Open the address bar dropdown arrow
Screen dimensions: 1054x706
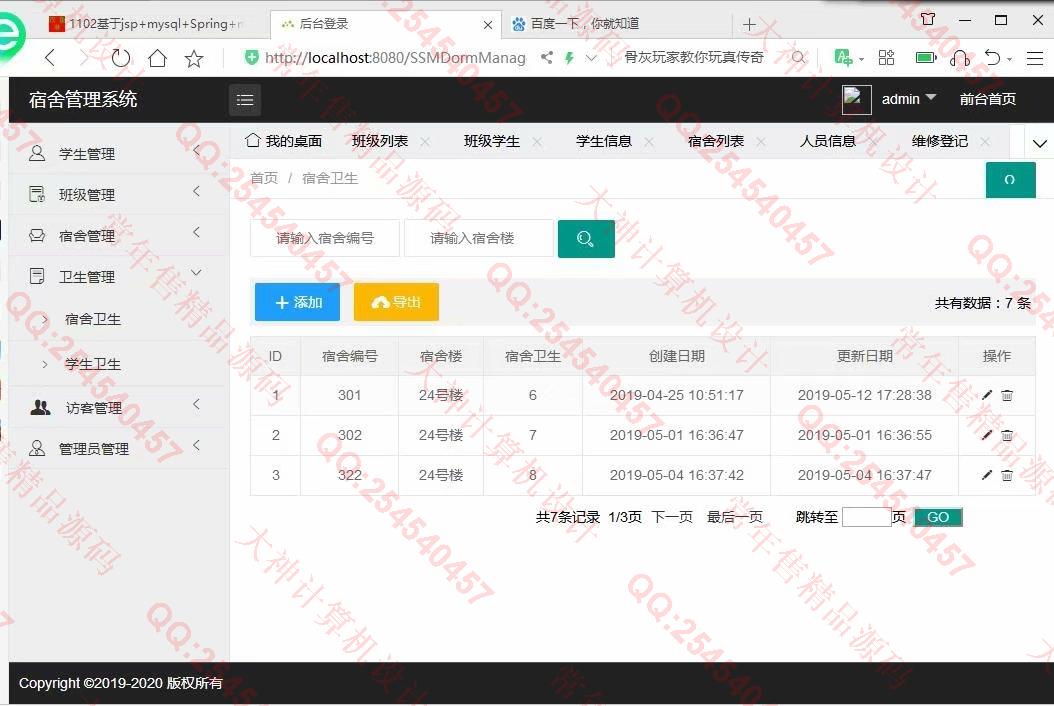pos(591,58)
